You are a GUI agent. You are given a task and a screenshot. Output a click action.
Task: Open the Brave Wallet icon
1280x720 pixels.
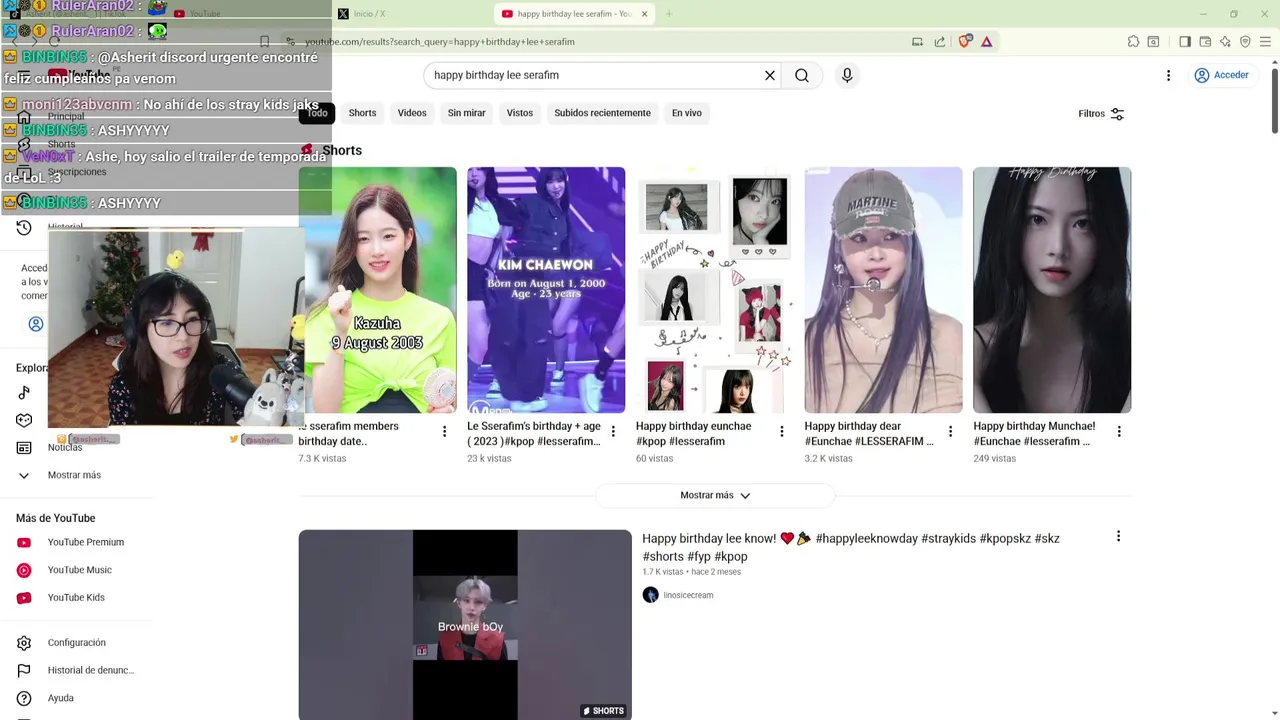pyautogui.click(x=1205, y=42)
